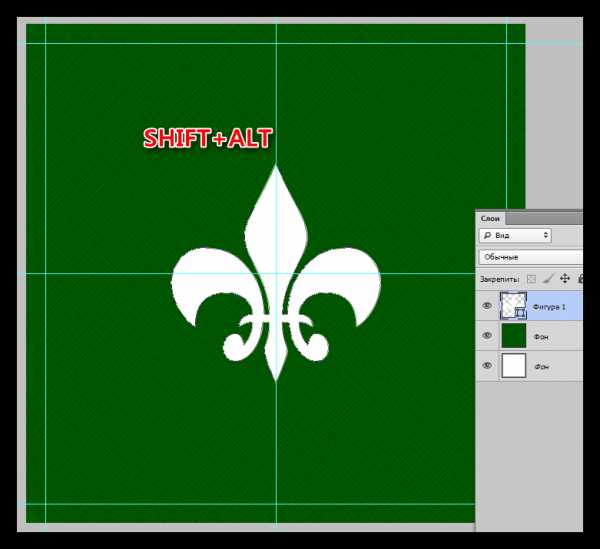Image resolution: width=600 pixels, height=549 pixels.
Task: Toggle visibility of the green Фон layer
Action: [487, 336]
